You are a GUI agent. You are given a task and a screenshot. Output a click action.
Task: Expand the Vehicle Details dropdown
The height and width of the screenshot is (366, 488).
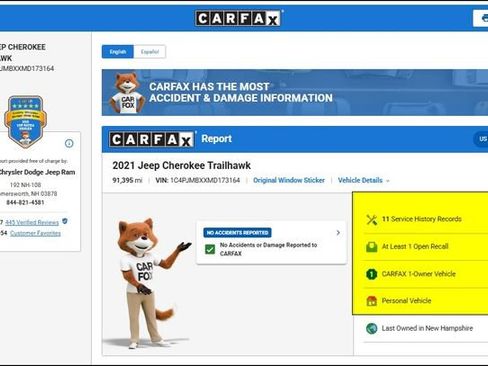[363, 180]
